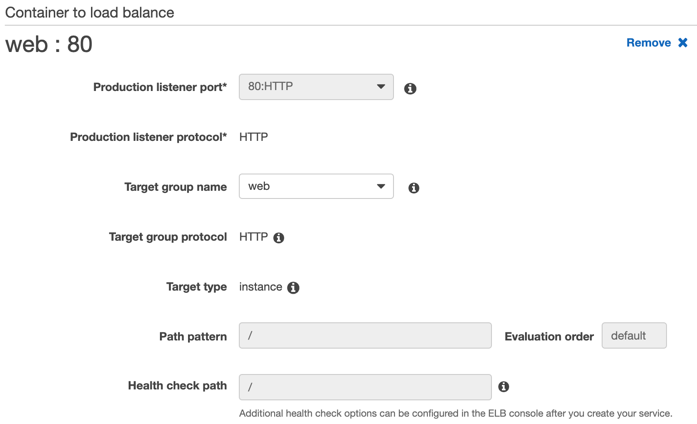Click info icon next to Target group name
This screenshot has width=697, height=424.
(x=413, y=188)
